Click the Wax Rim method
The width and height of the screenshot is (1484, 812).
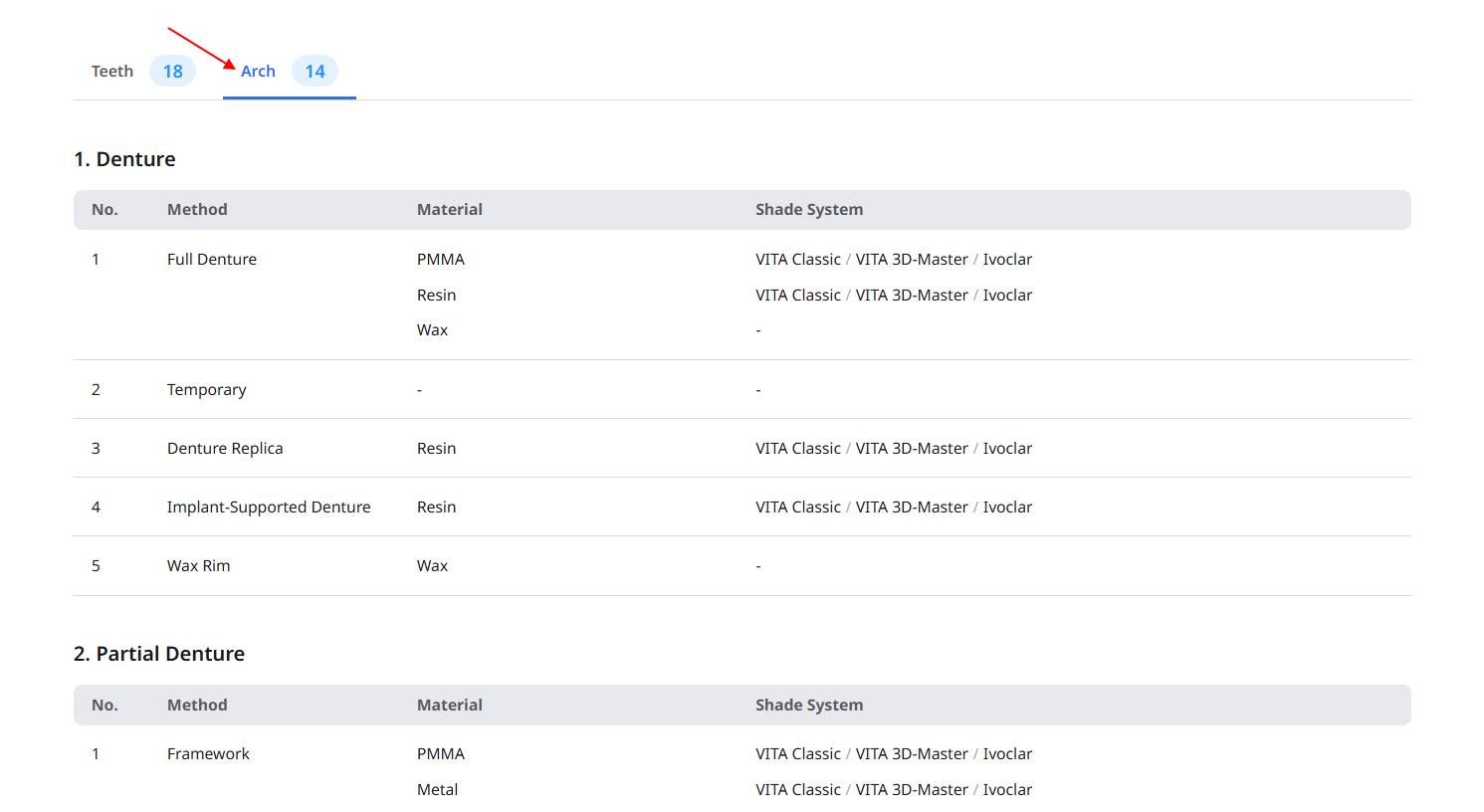click(199, 566)
